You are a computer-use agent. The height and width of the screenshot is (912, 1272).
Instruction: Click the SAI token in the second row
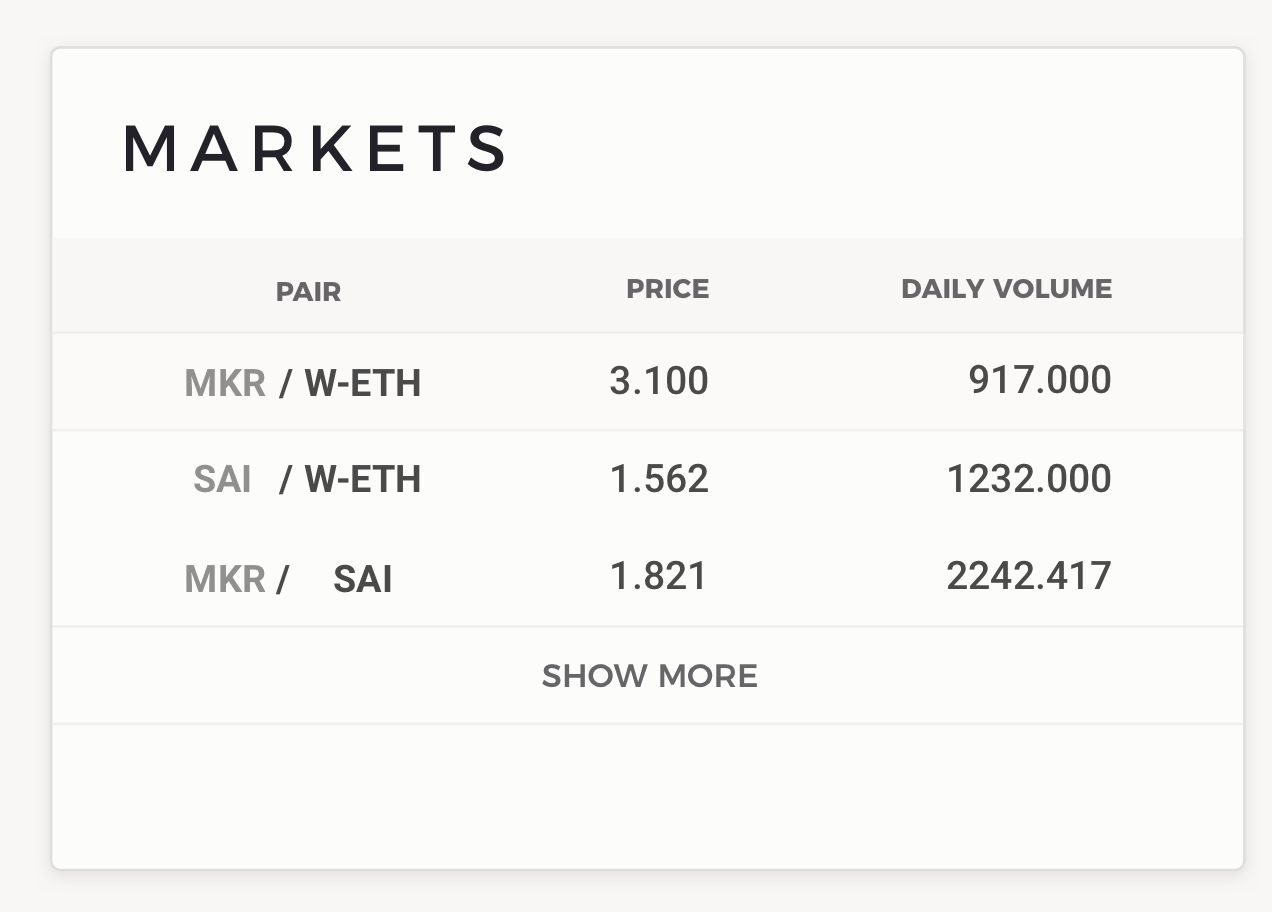click(x=222, y=480)
